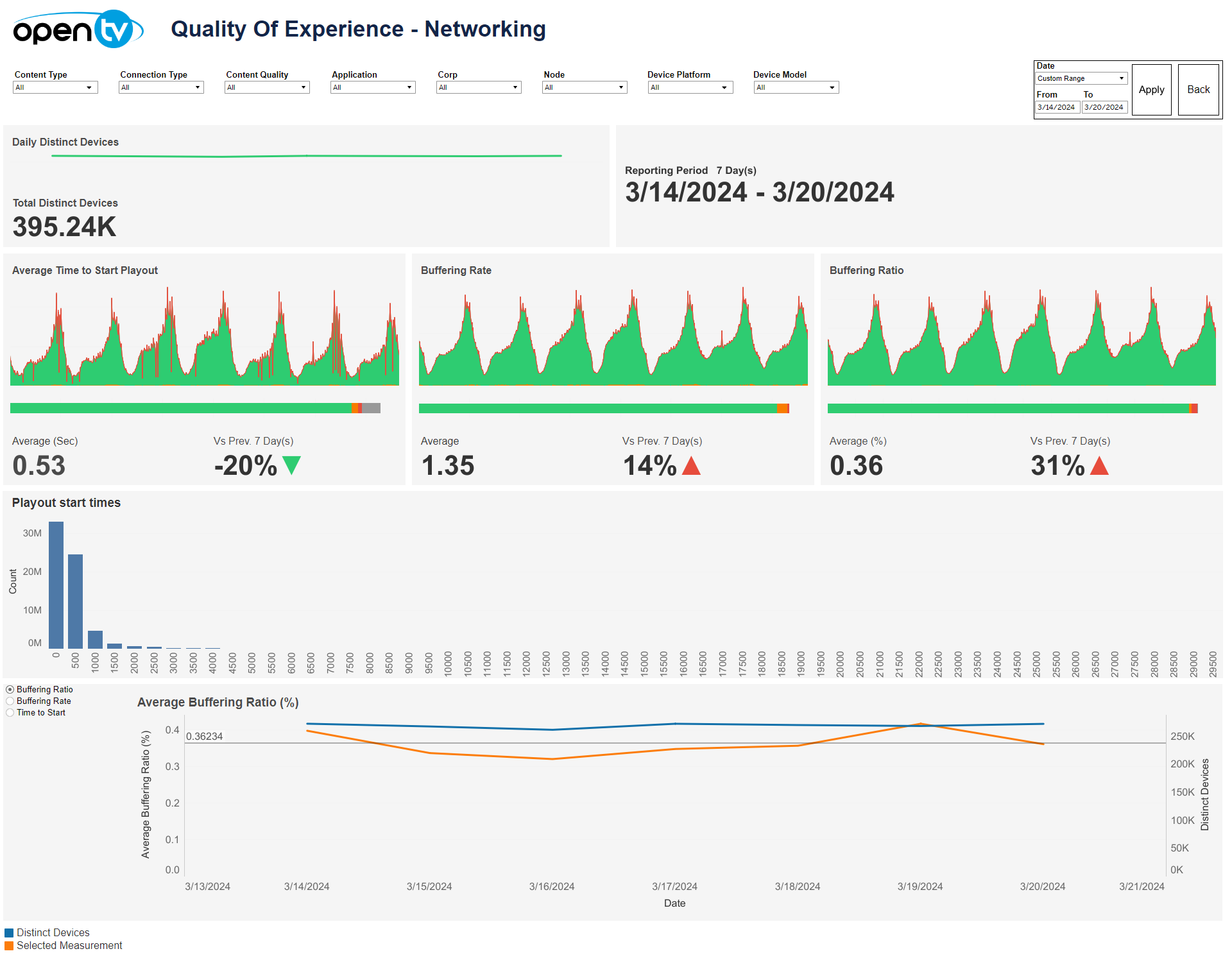This screenshot has width=1232, height=958.
Task: Click the Back button
Action: [x=1199, y=90]
